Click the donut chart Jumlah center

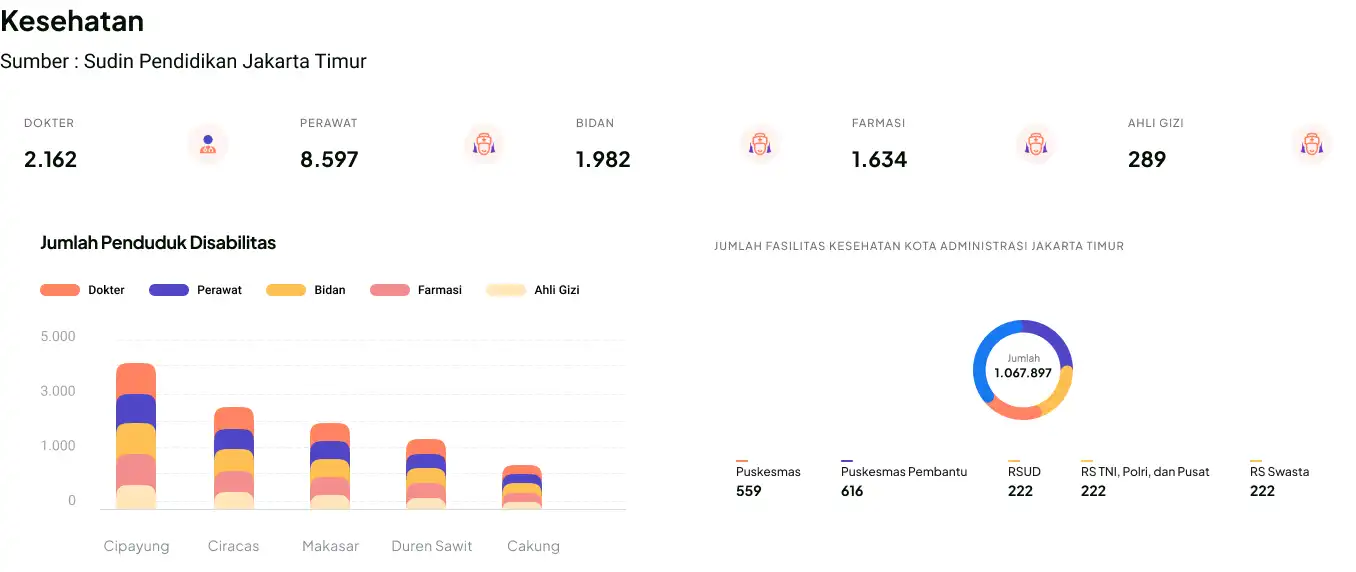tap(1023, 367)
